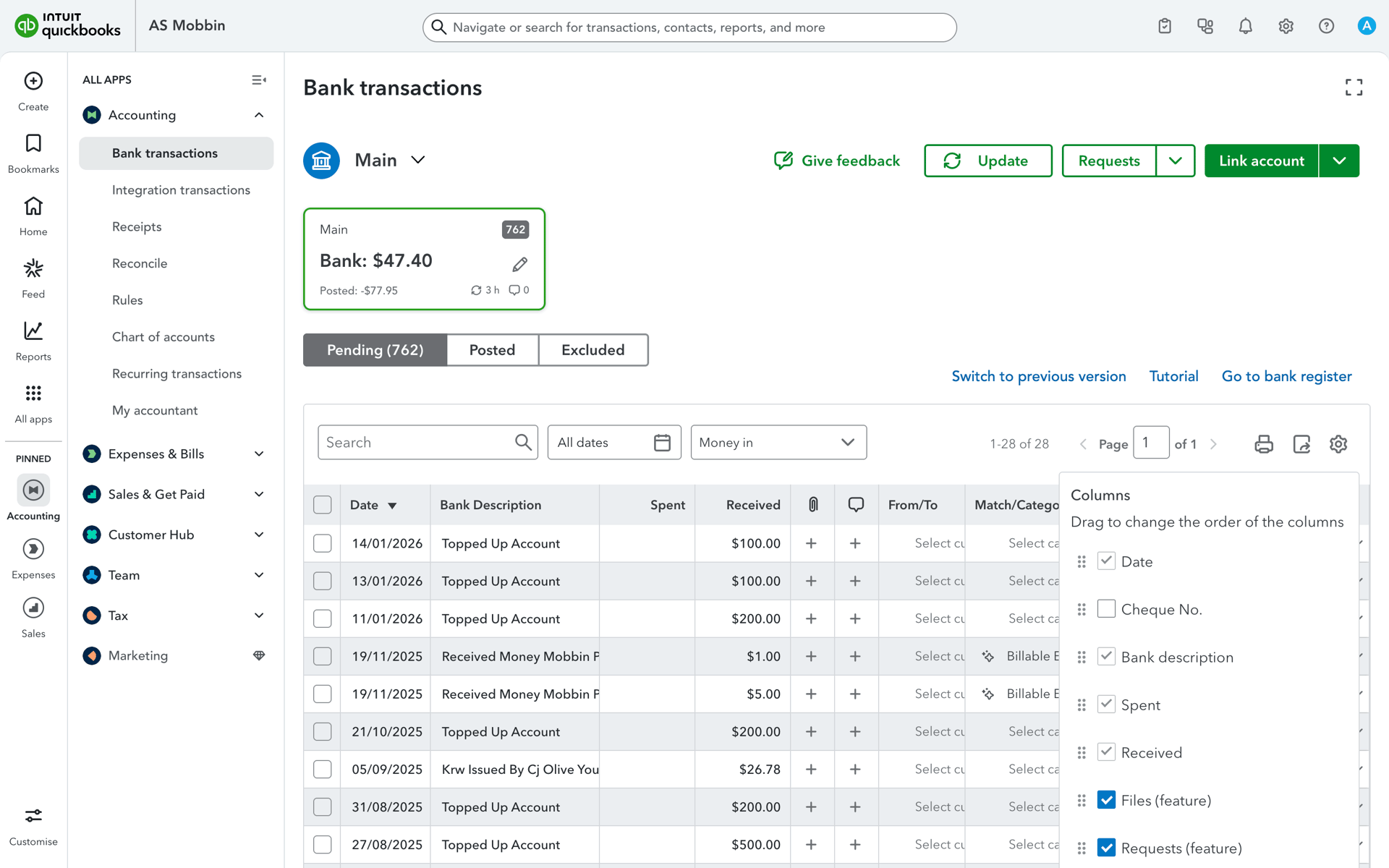Screen dimensions: 1389x868
Task: Expand Customer Hub section
Action: pyautogui.click(x=259, y=535)
